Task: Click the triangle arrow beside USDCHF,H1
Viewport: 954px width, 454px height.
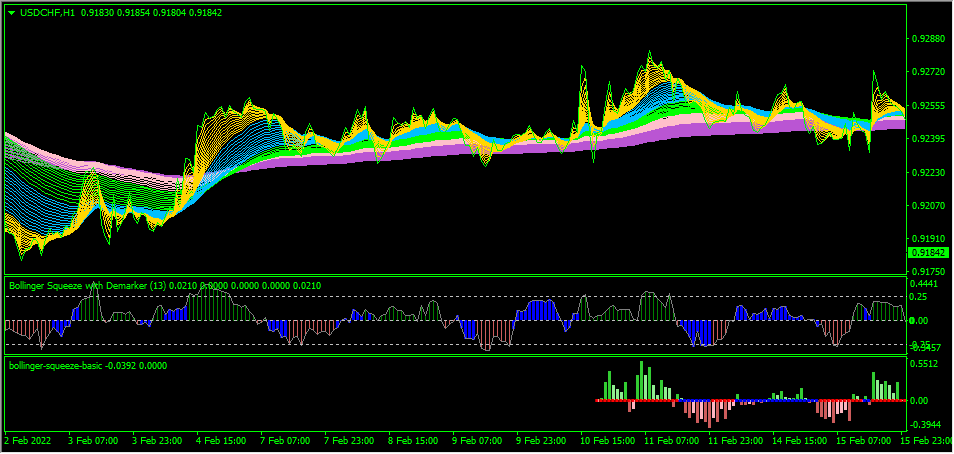Action: click(x=12, y=12)
